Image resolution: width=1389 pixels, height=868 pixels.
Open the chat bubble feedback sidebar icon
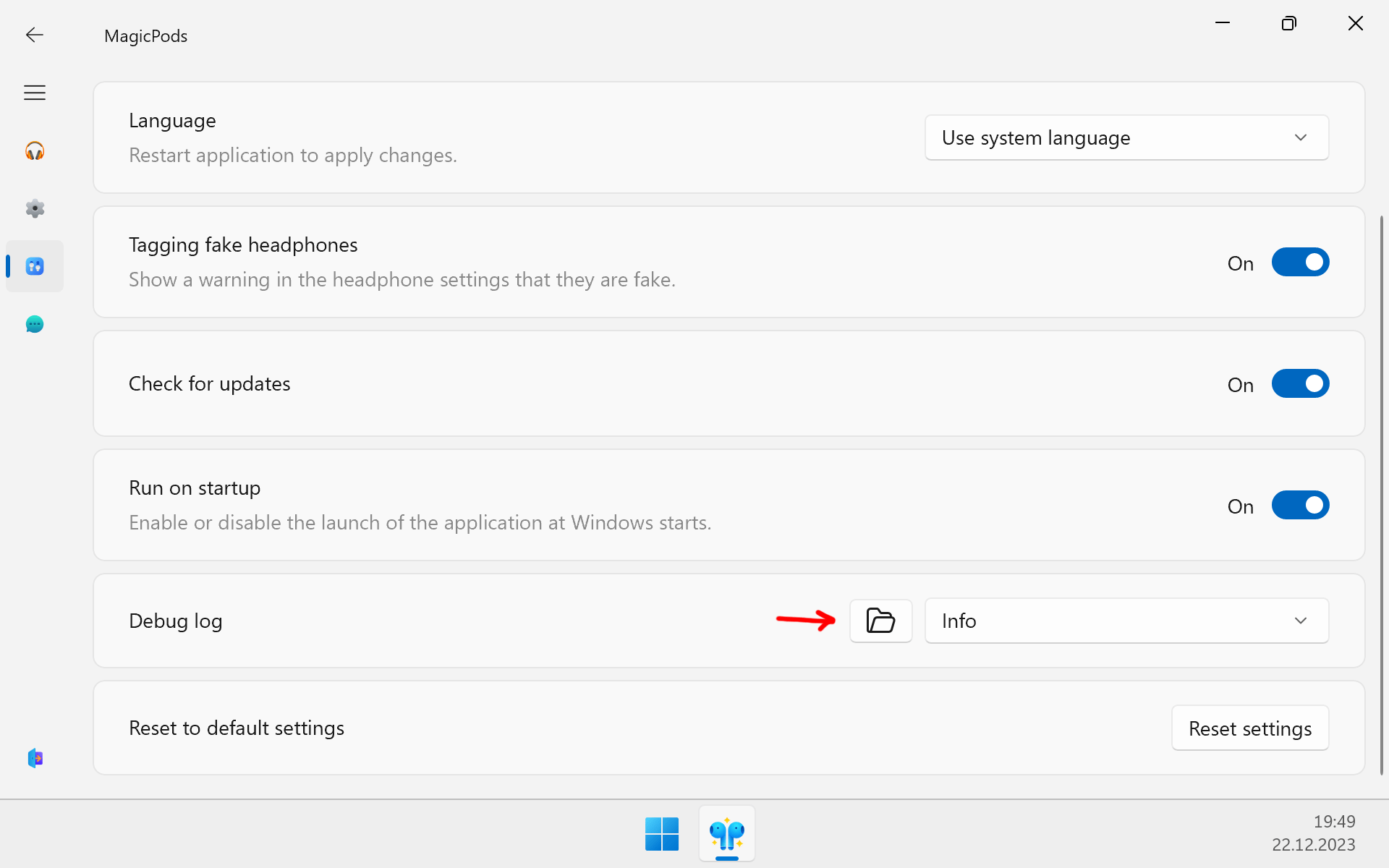click(34, 324)
